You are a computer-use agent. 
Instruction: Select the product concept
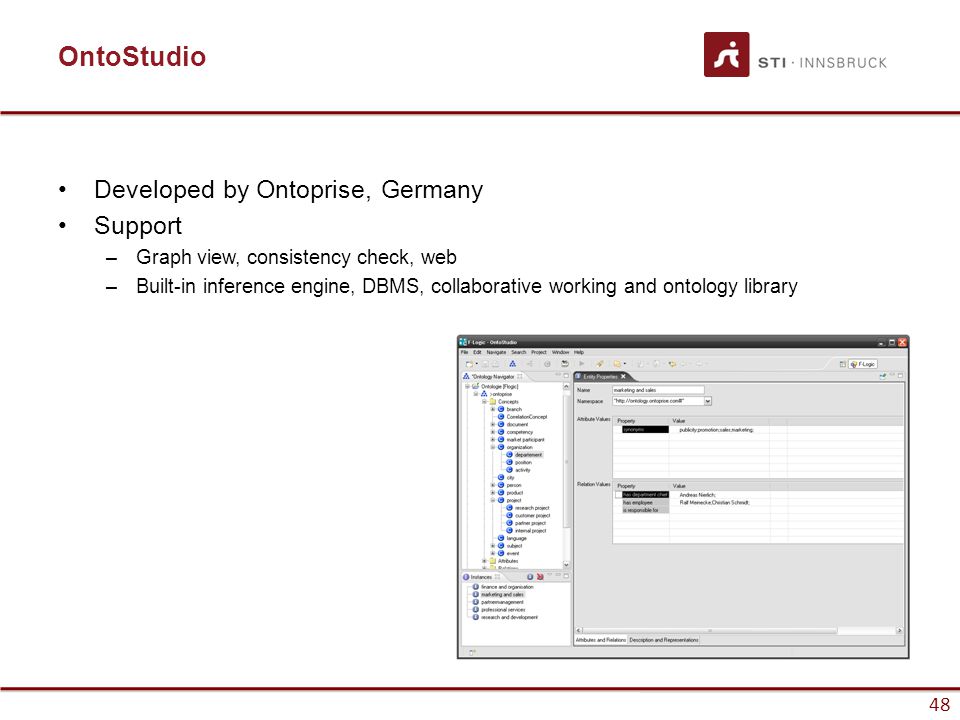(x=511, y=493)
